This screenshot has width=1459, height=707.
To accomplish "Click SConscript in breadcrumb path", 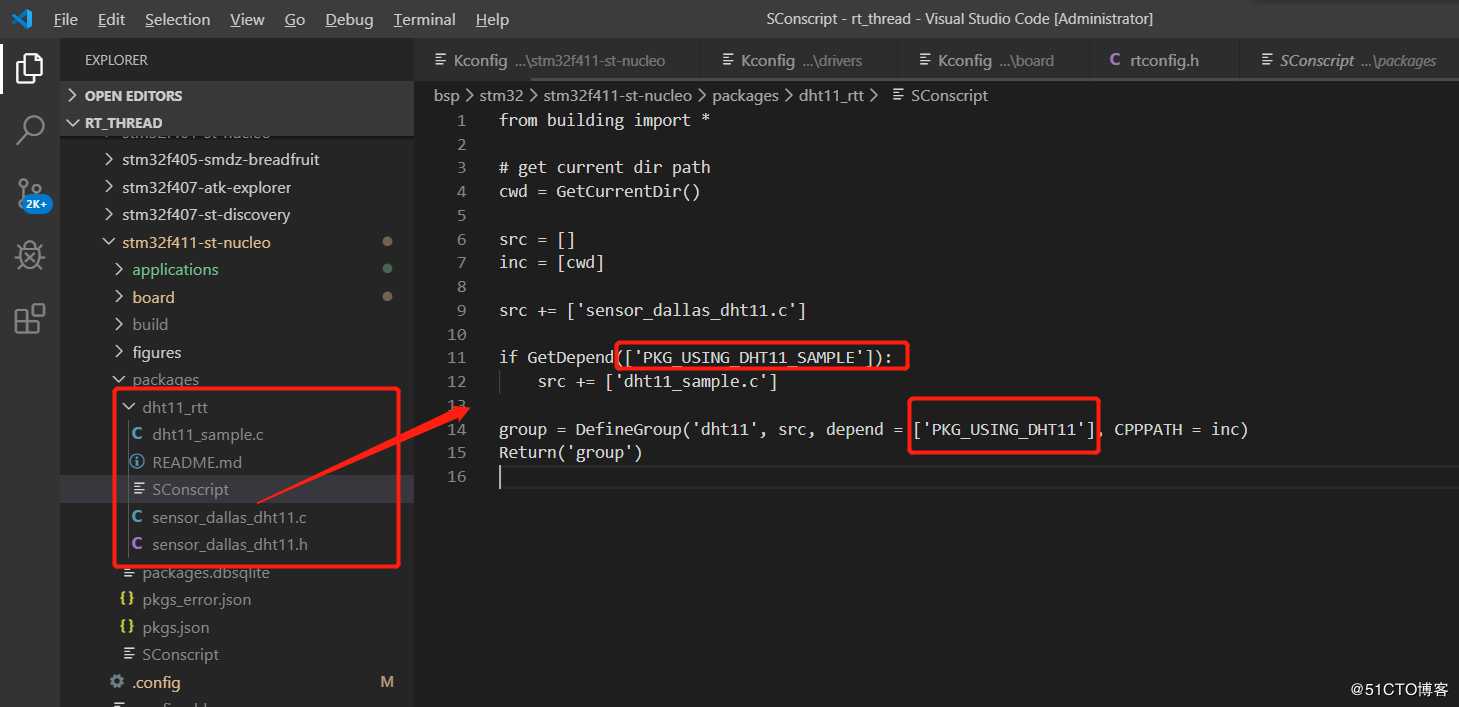I will pos(948,96).
